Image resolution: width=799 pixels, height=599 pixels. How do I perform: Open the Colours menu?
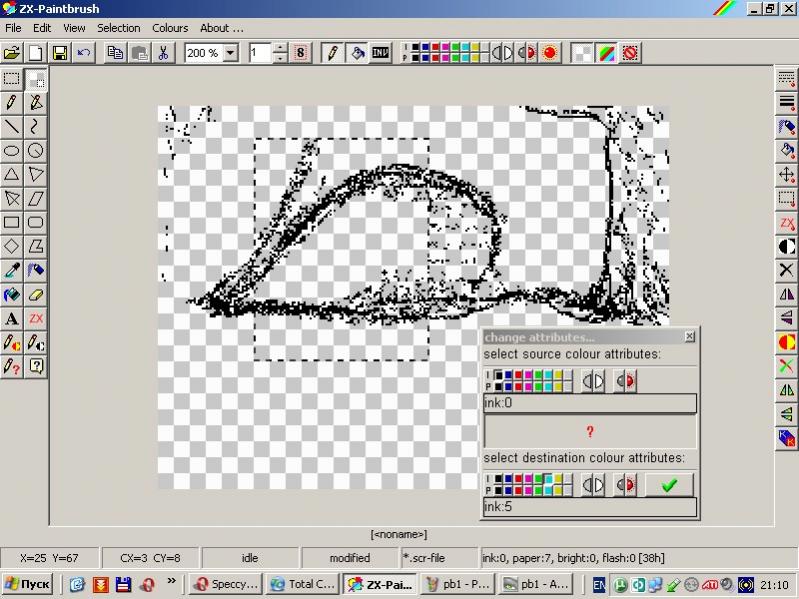(x=170, y=28)
